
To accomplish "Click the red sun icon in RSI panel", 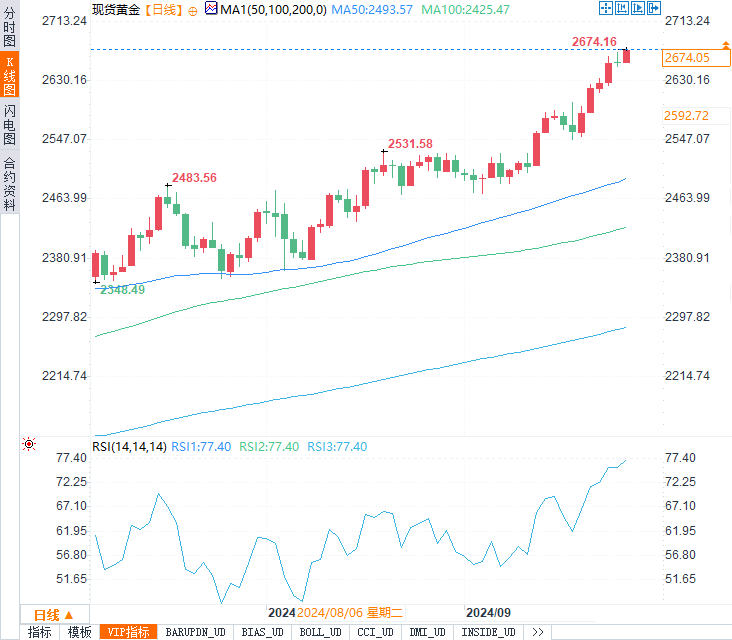I will click(x=29, y=444).
